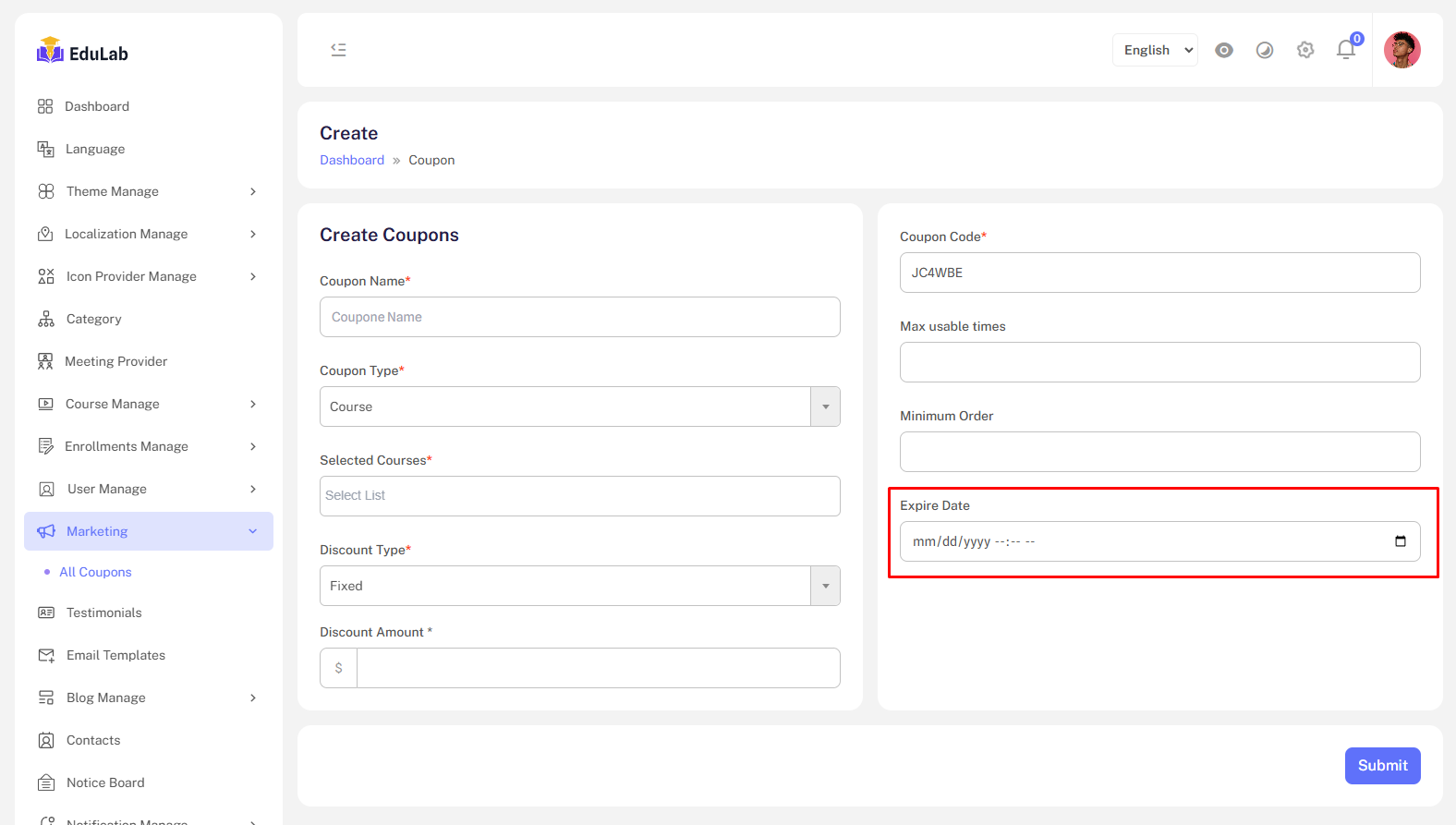Click the Selected Courses select list field
The width and height of the screenshot is (1456, 825).
[579, 496]
